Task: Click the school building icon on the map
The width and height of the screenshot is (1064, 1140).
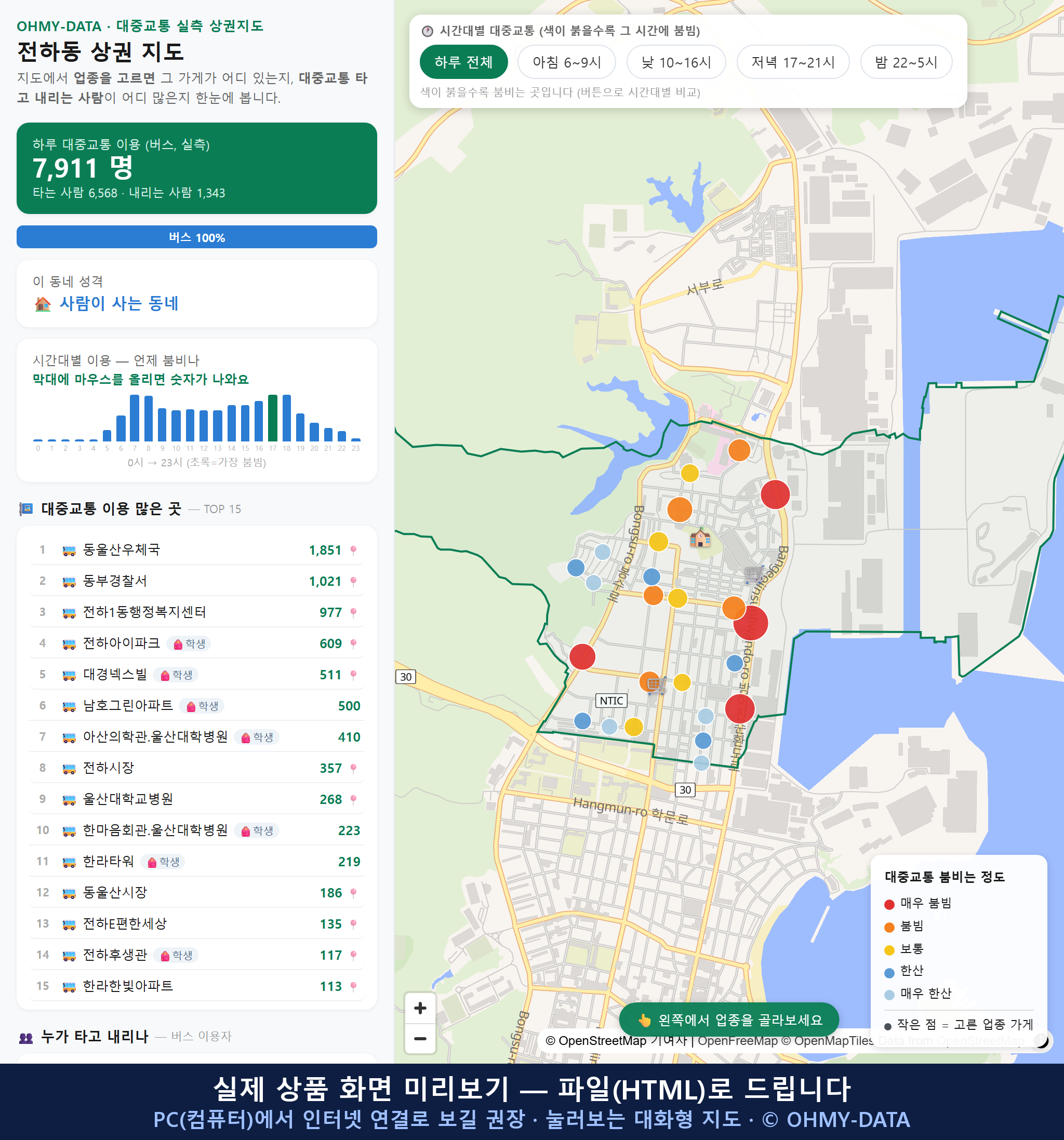Action: coord(700,538)
